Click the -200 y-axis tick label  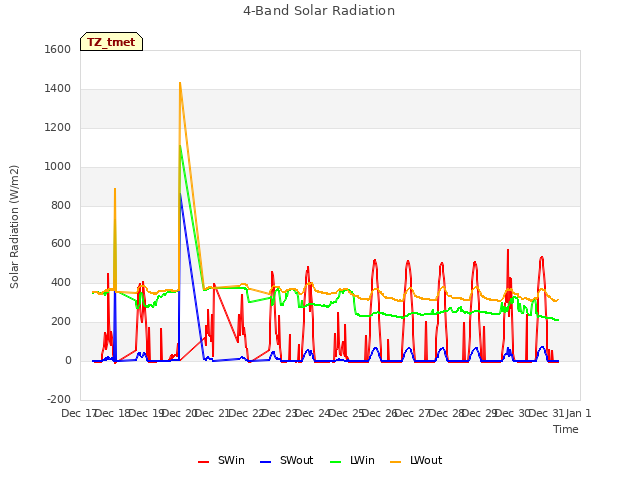[x=59, y=399]
